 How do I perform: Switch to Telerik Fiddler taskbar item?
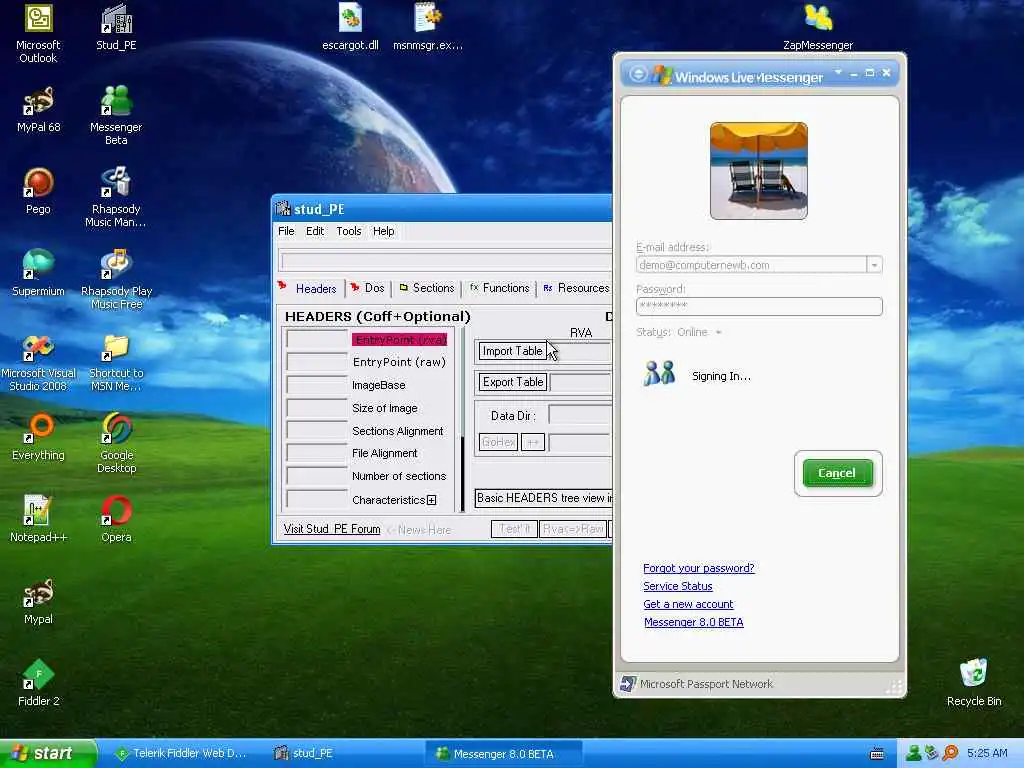tap(181, 754)
